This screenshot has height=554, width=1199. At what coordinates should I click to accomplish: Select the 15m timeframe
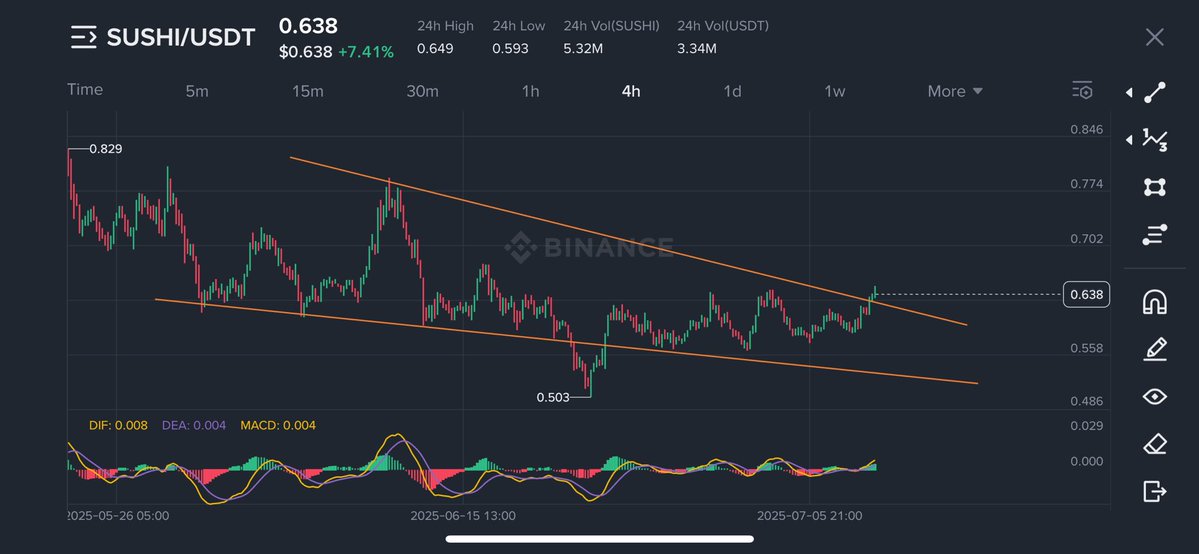tap(307, 91)
